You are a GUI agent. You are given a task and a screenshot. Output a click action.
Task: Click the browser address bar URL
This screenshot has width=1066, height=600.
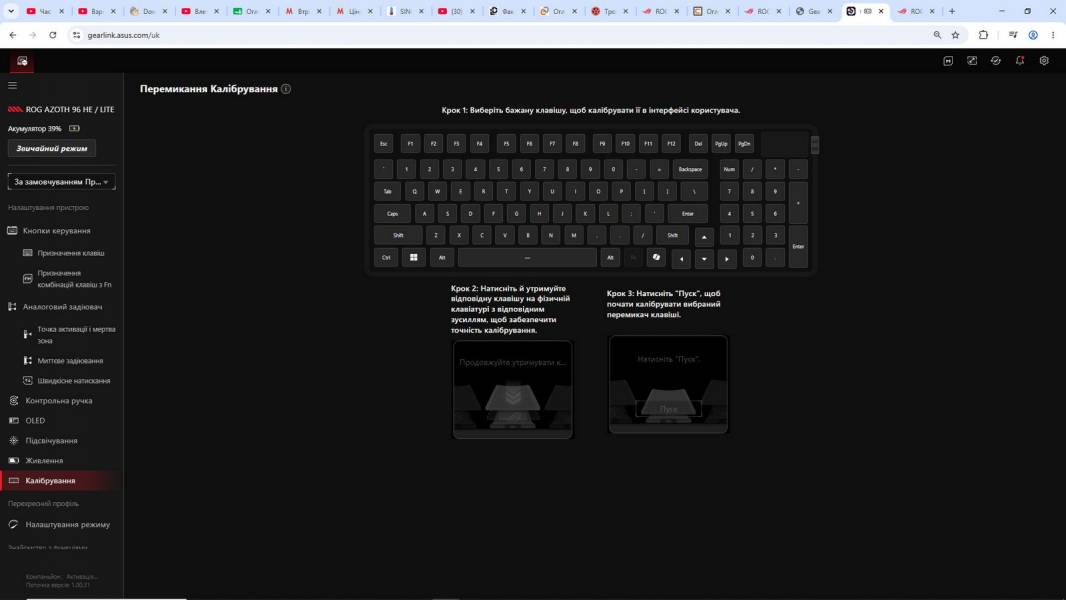tap(123, 35)
